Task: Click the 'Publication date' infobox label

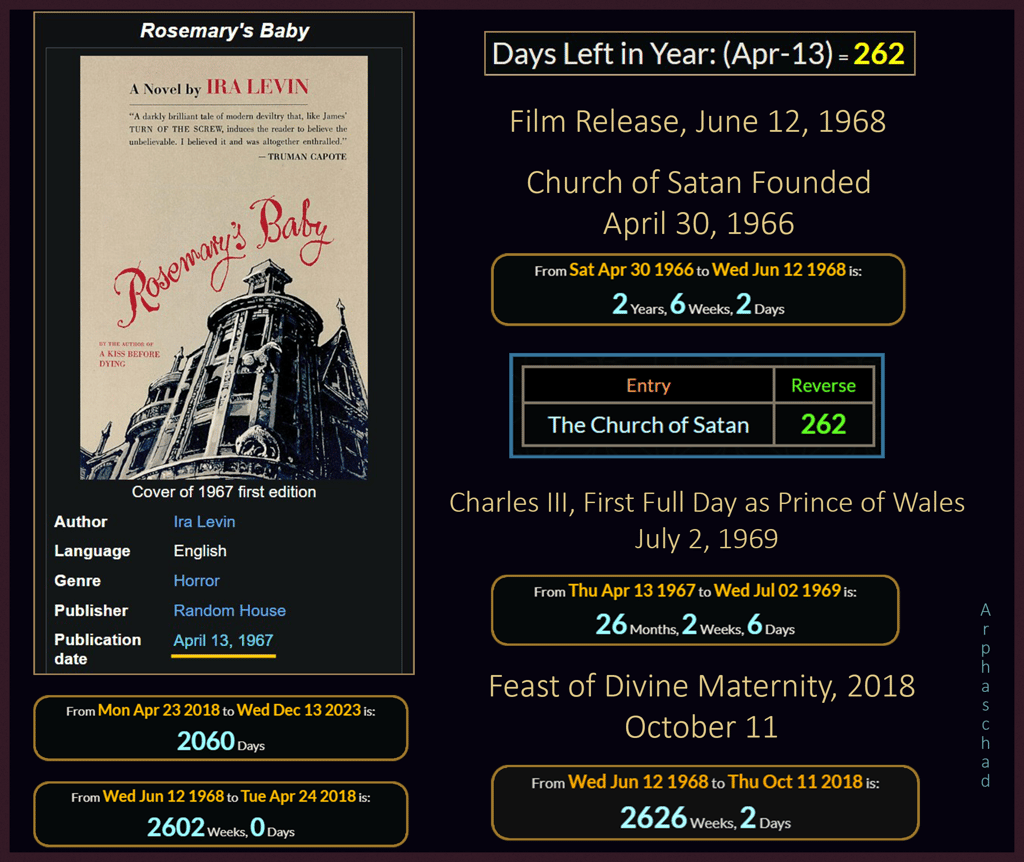Action: 97,649
